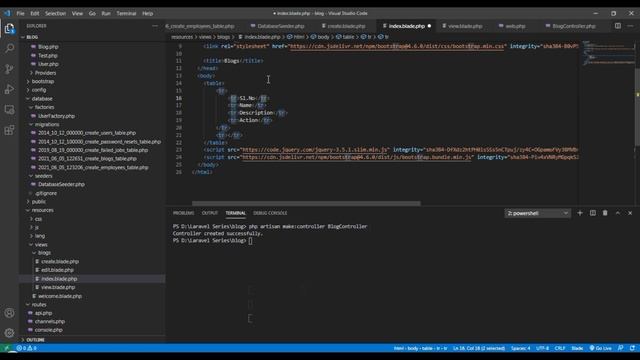This screenshot has height=360, width=640.
Task: Click the split editor right icon
Action: click(x=618, y=26)
